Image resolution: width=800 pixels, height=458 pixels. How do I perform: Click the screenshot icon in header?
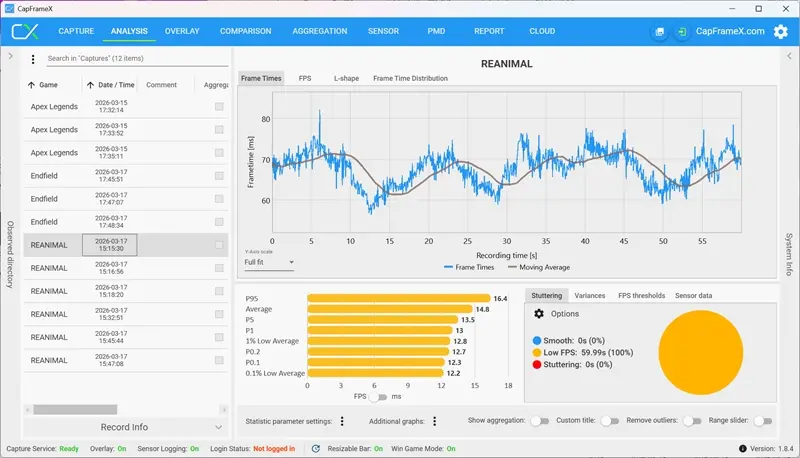point(659,32)
